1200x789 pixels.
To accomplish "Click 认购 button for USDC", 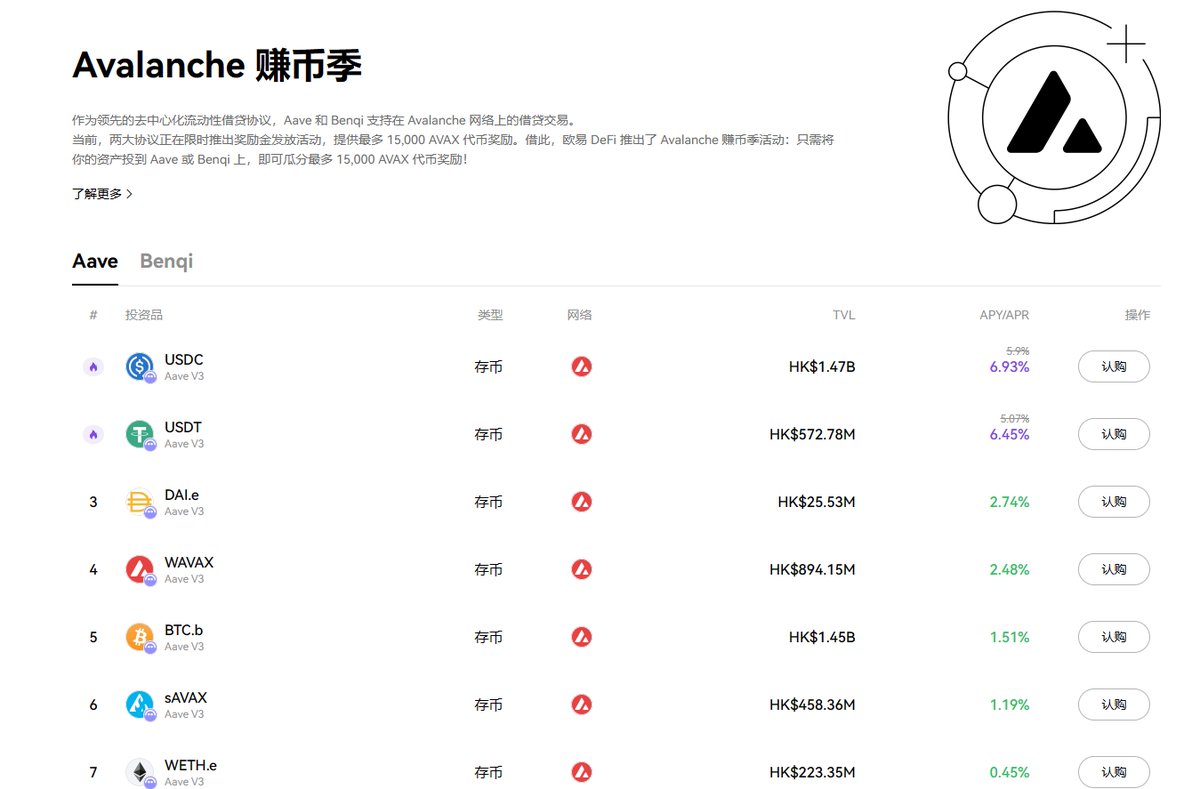I will [x=1114, y=367].
